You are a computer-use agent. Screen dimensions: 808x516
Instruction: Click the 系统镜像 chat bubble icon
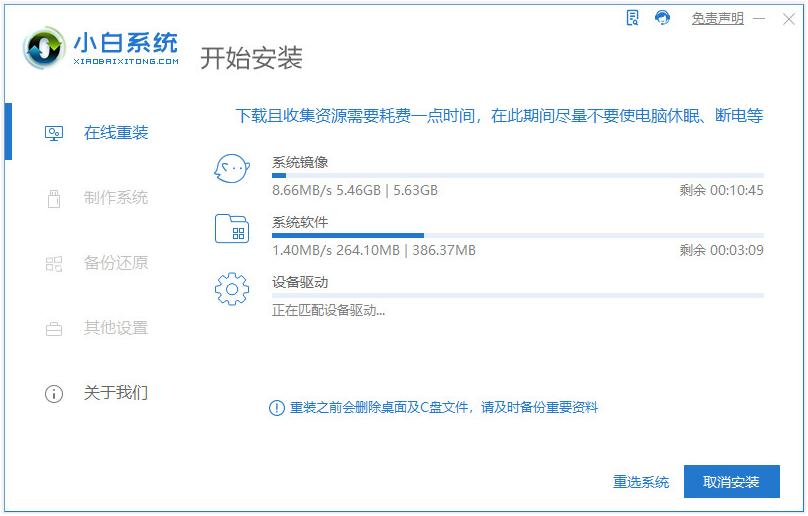click(232, 169)
